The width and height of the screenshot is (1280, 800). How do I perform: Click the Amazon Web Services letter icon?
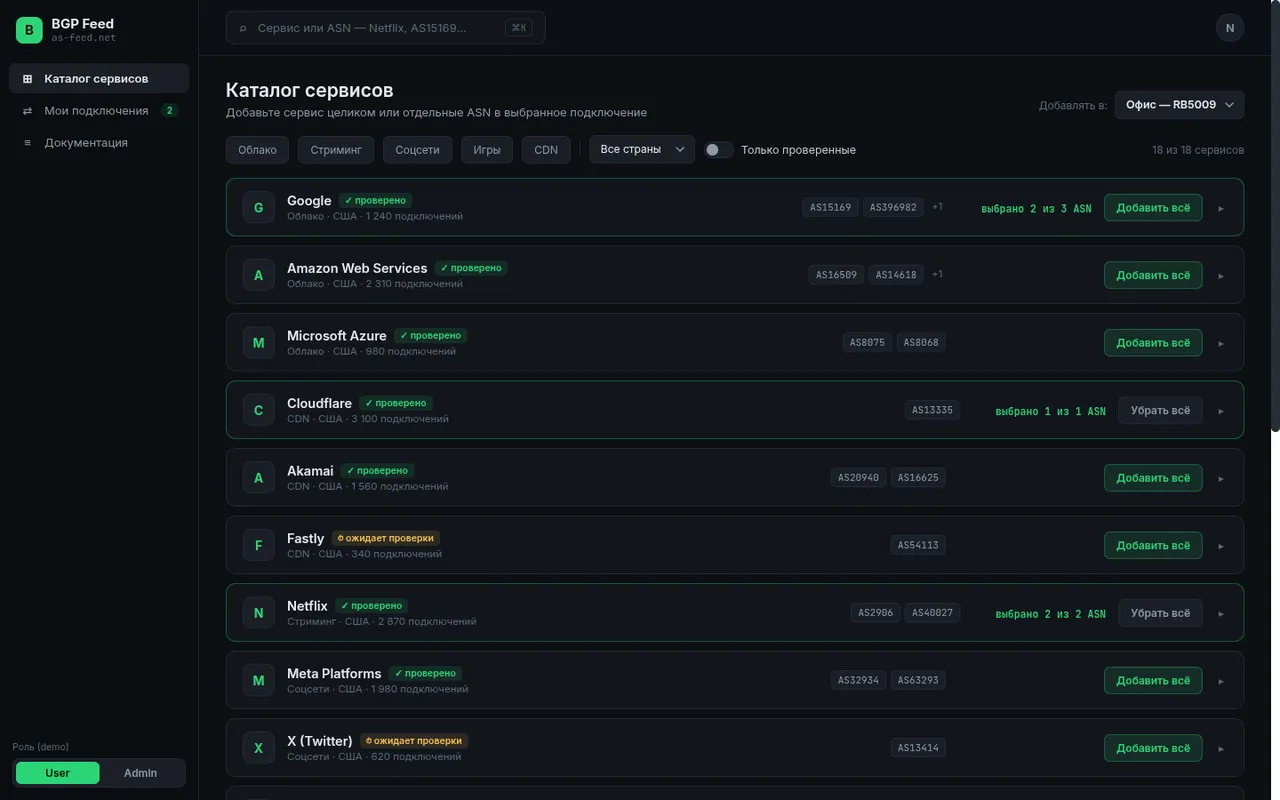click(258, 275)
